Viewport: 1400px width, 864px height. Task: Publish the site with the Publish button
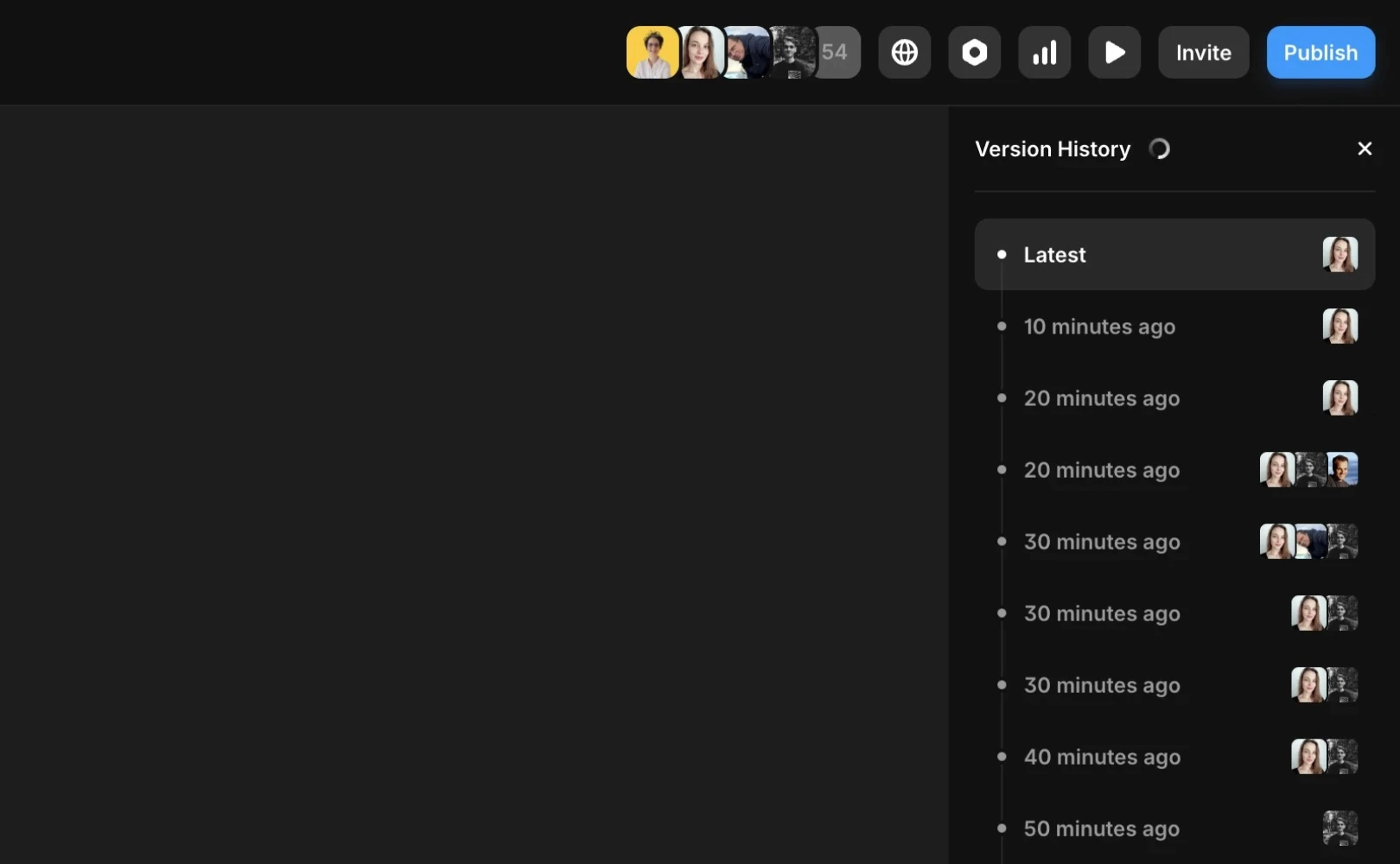pos(1320,53)
